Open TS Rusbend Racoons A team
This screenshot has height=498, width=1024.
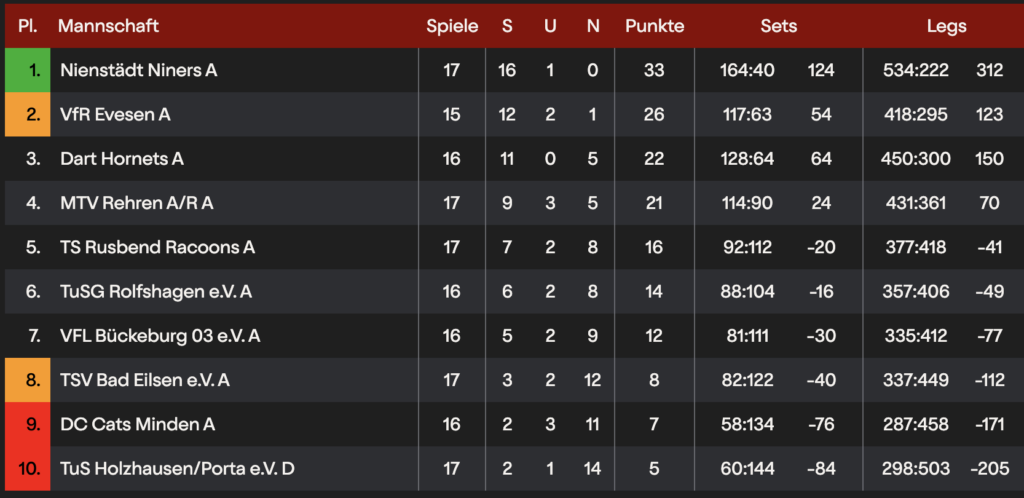point(157,247)
